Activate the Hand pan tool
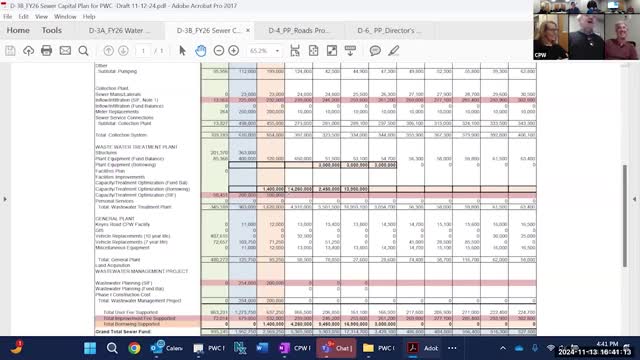Screen dimensions: 640x360 pyautogui.click(x=200, y=51)
